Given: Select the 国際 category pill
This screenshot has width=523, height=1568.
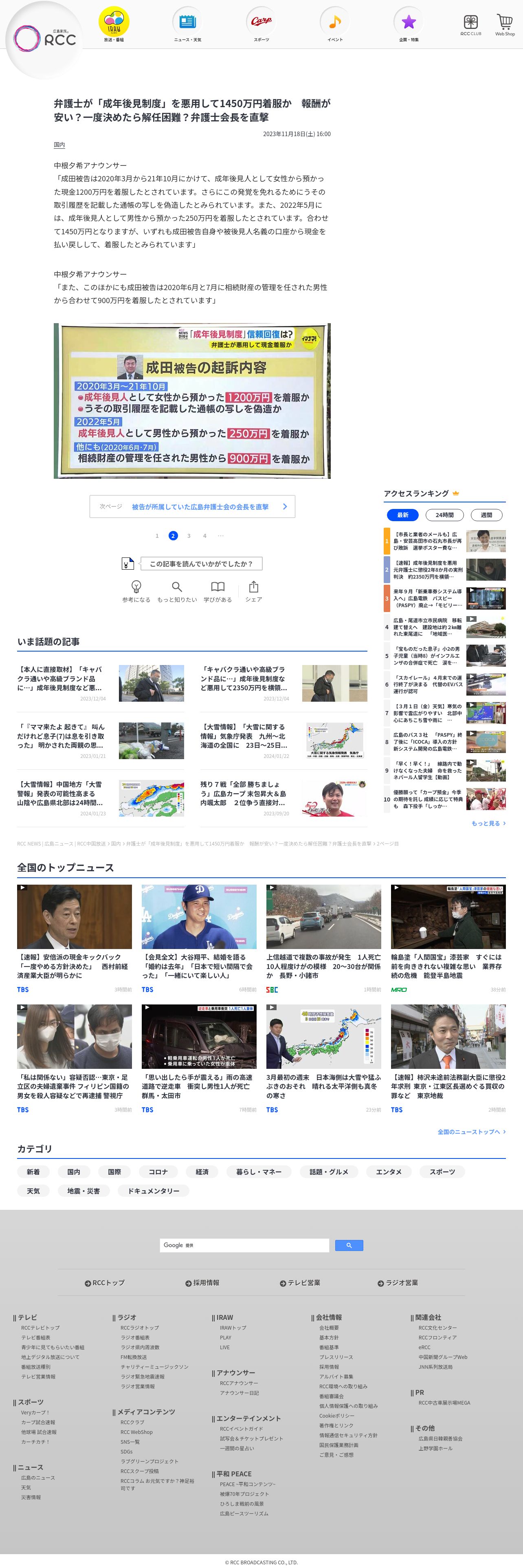Looking at the screenshot, I should coord(114,1172).
